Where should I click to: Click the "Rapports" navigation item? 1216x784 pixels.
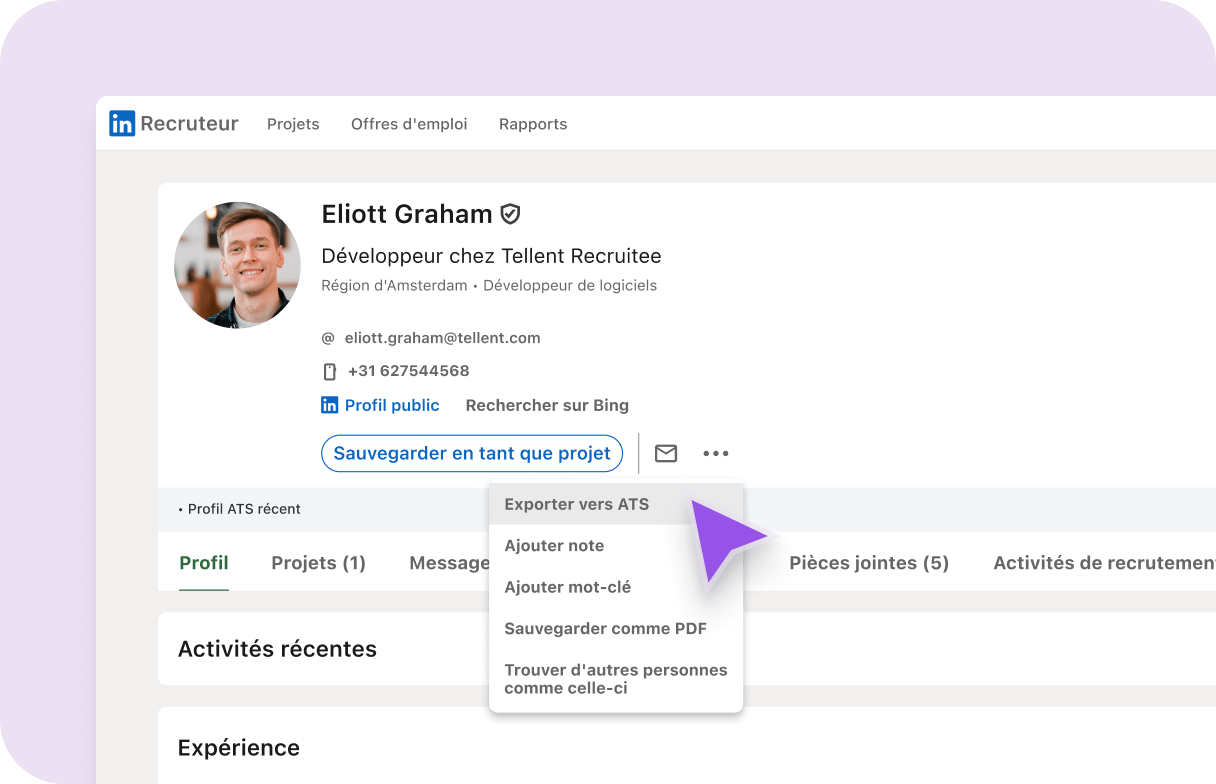click(x=533, y=124)
